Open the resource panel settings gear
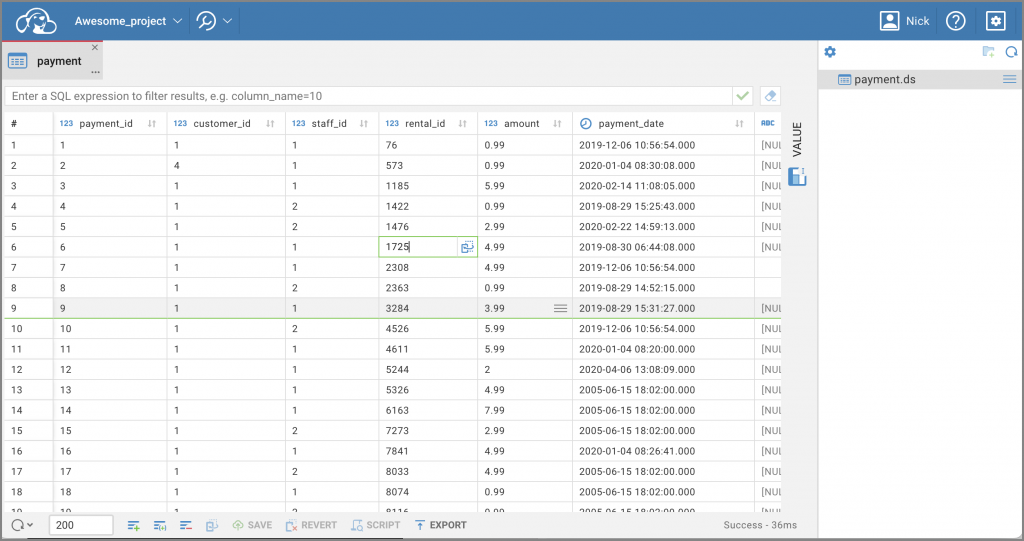Screen dimensions: 1024x541 pos(830,52)
